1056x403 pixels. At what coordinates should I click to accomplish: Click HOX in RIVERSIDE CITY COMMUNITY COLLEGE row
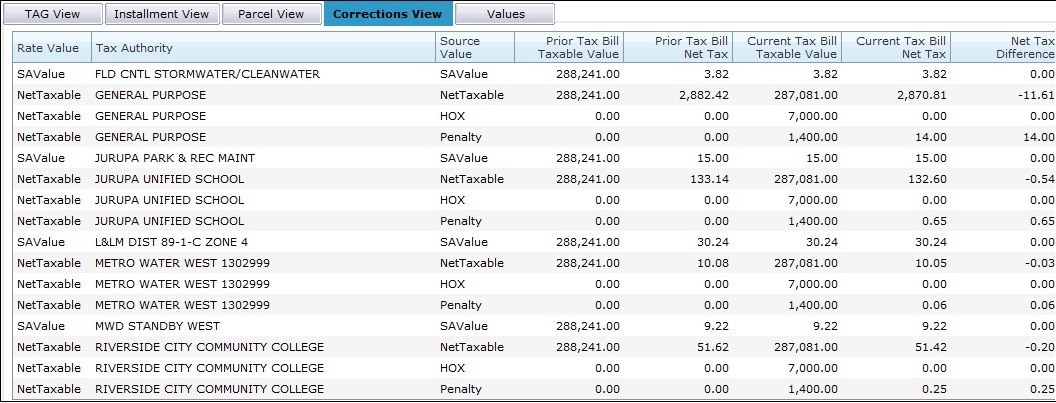click(x=453, y=368)
